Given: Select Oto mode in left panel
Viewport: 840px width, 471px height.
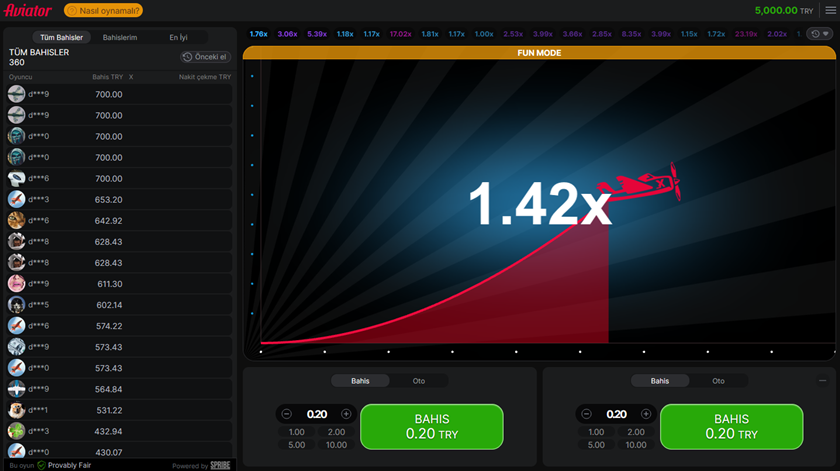Looking at the screenshot, I should point(419,381).
